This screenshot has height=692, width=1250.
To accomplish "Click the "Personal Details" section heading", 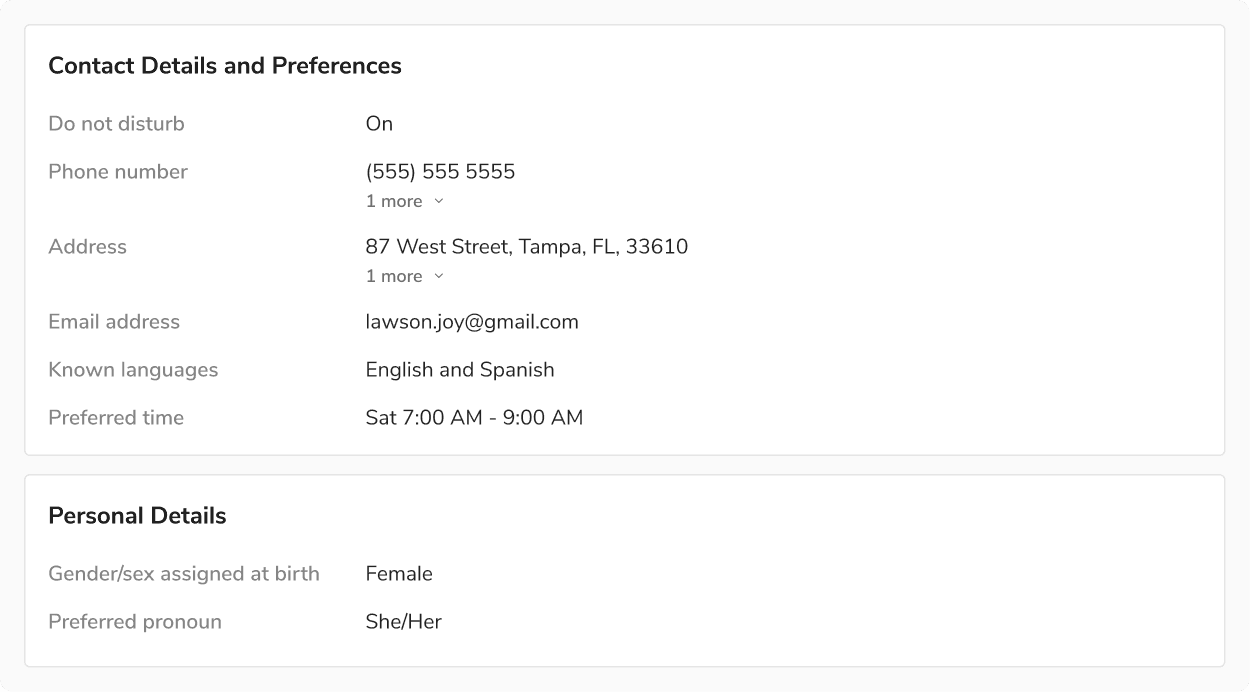I will pyautogui.click(x=137, y=516).
